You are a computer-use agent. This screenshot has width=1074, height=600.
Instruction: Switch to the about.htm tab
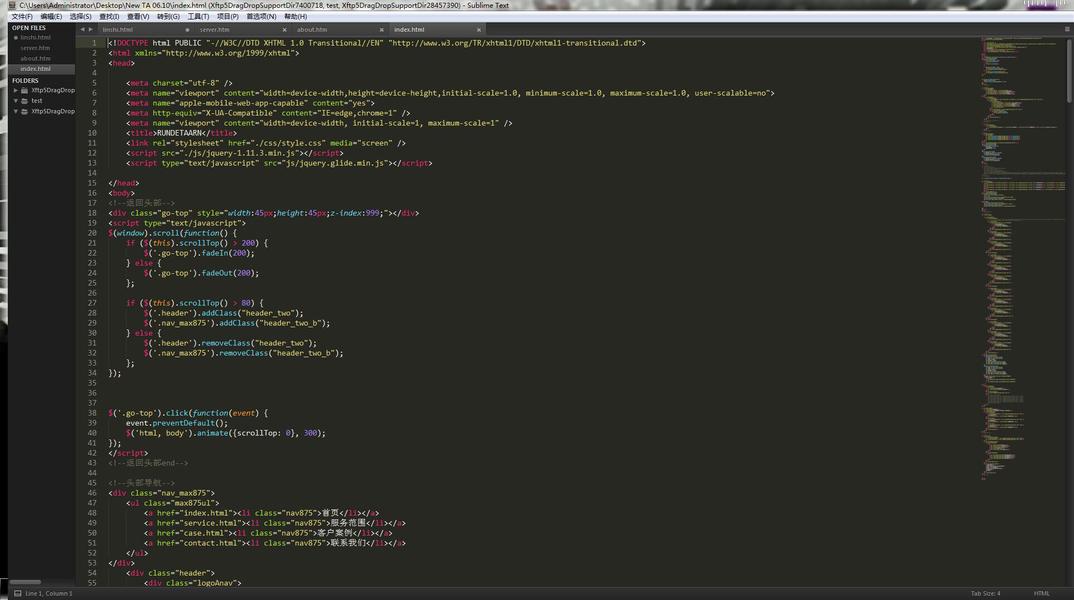point(338,29)
